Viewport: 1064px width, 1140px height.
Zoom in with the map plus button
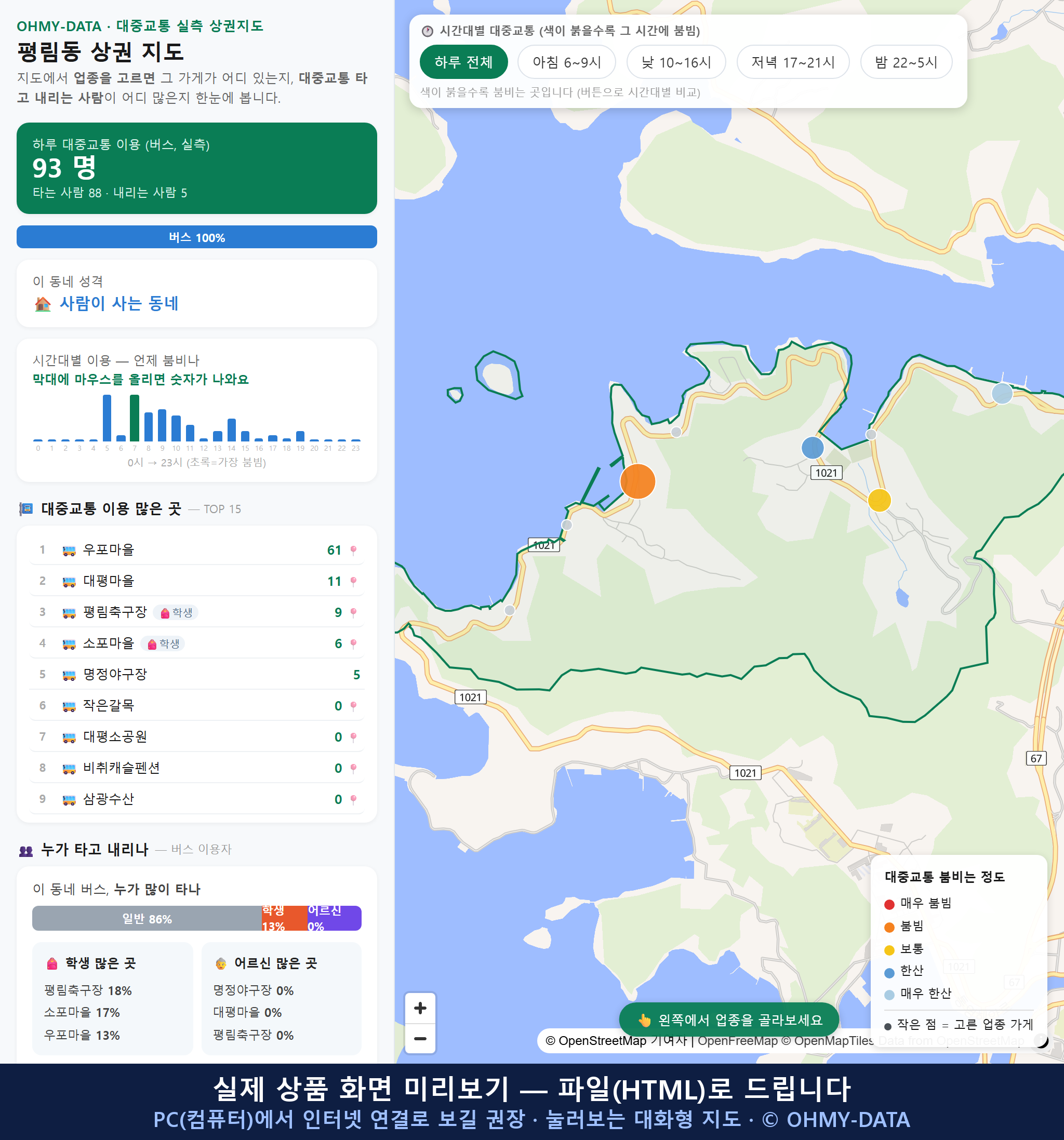coord(420,1008)
